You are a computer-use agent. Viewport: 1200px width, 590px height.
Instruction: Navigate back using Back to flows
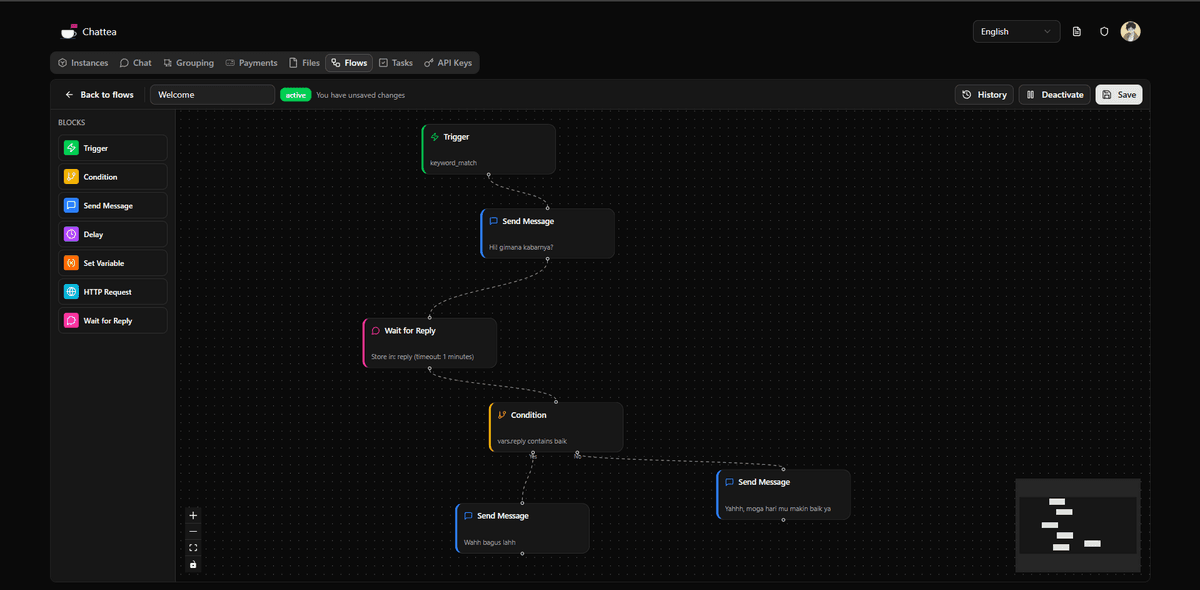[x=99, y=94]
